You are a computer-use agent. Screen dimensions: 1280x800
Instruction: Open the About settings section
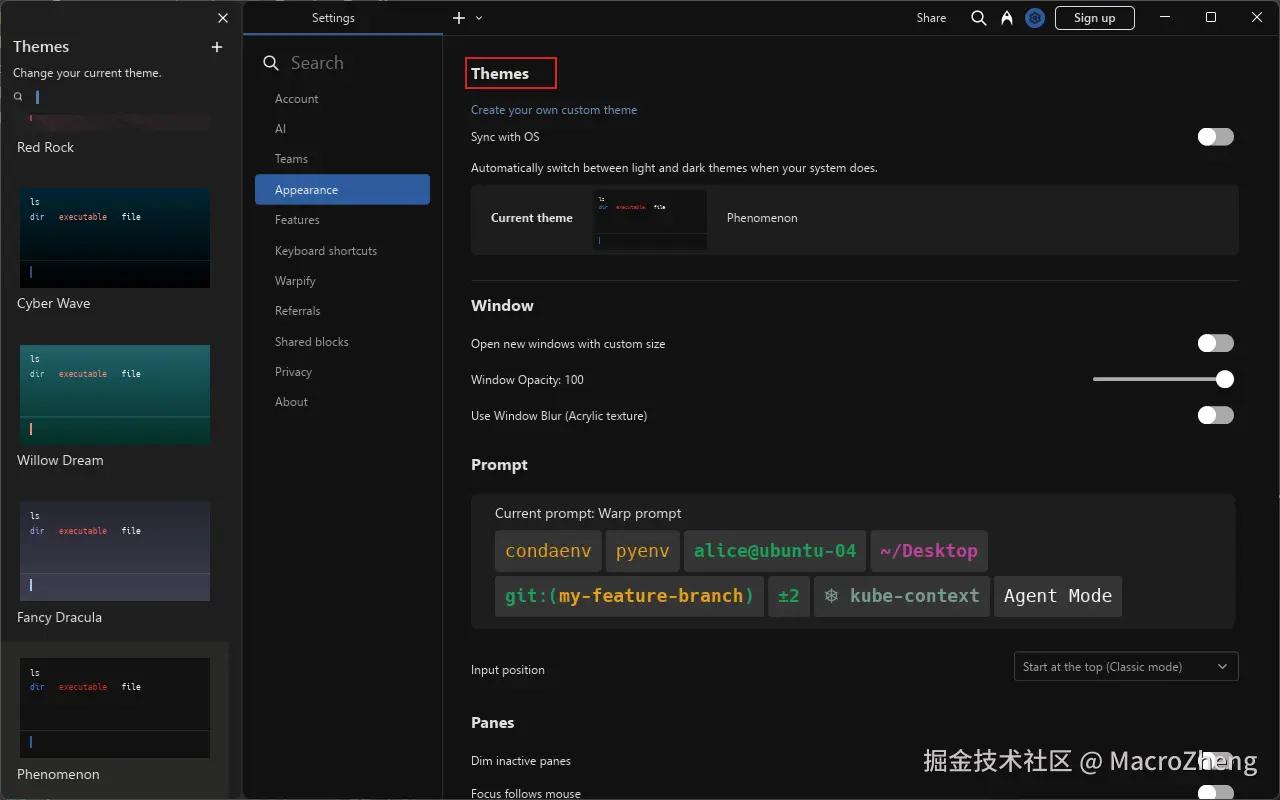(291, 402)
